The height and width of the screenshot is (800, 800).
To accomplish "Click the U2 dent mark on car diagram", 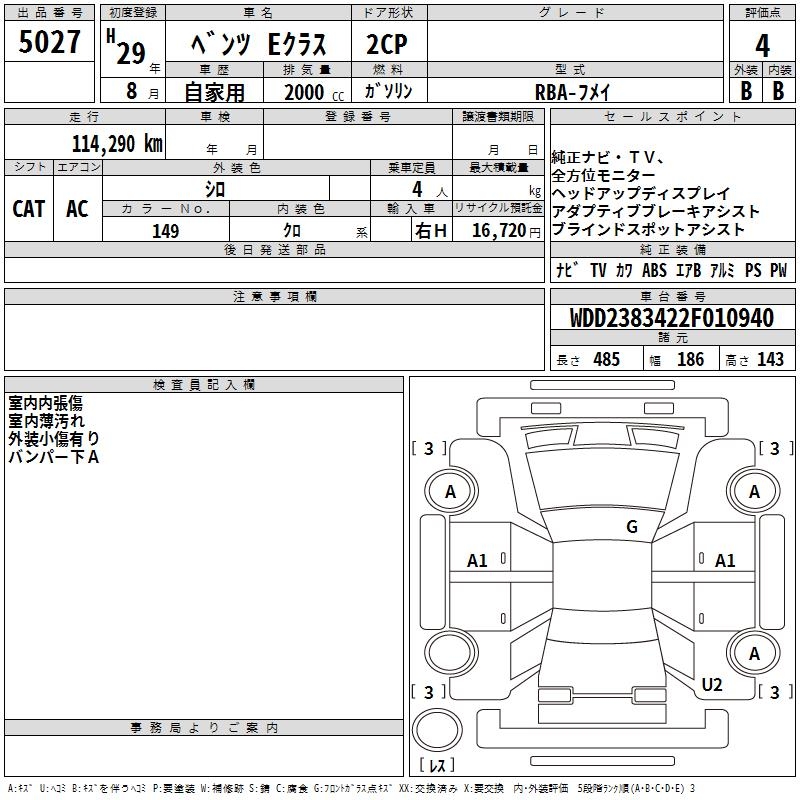I will coord(712,684).
